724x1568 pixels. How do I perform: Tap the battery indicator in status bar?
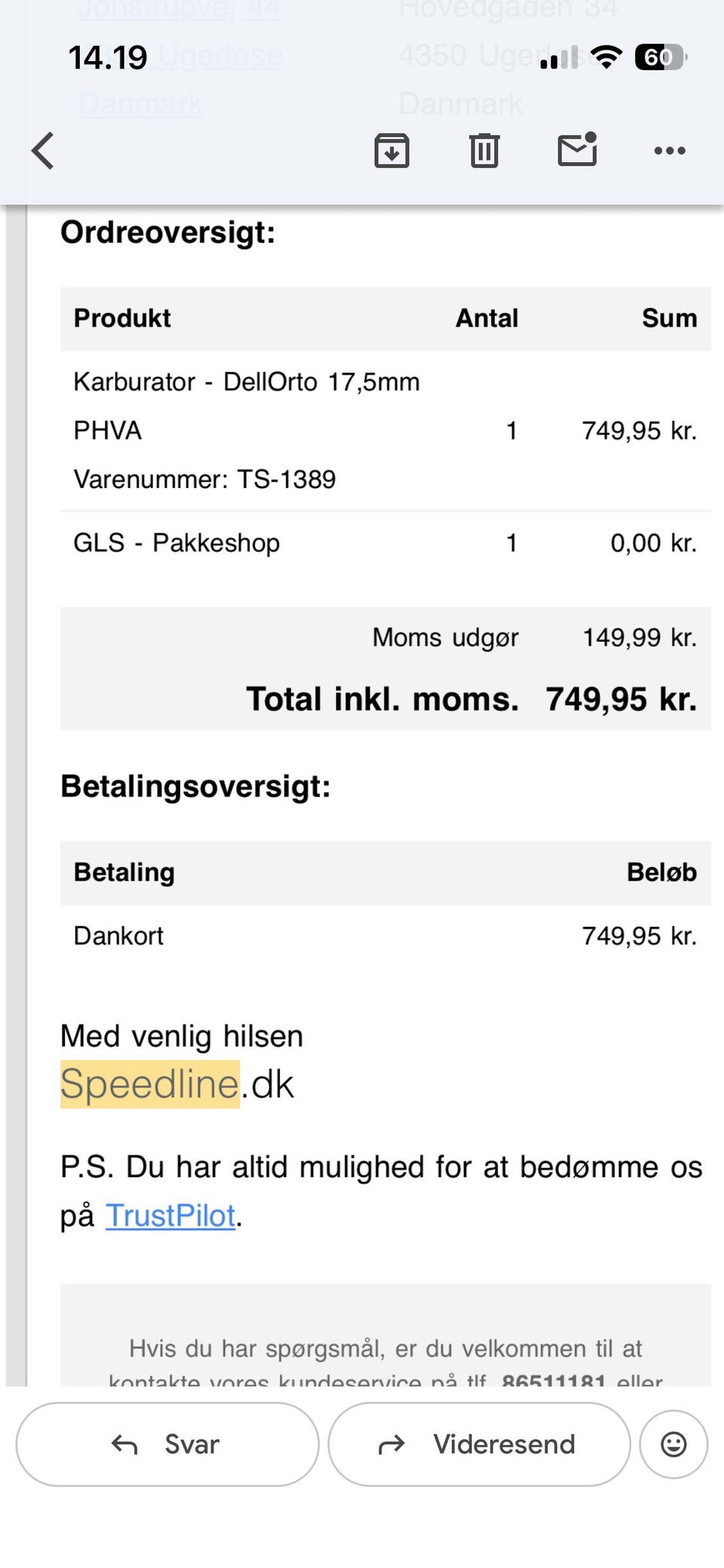coord(661,57)
